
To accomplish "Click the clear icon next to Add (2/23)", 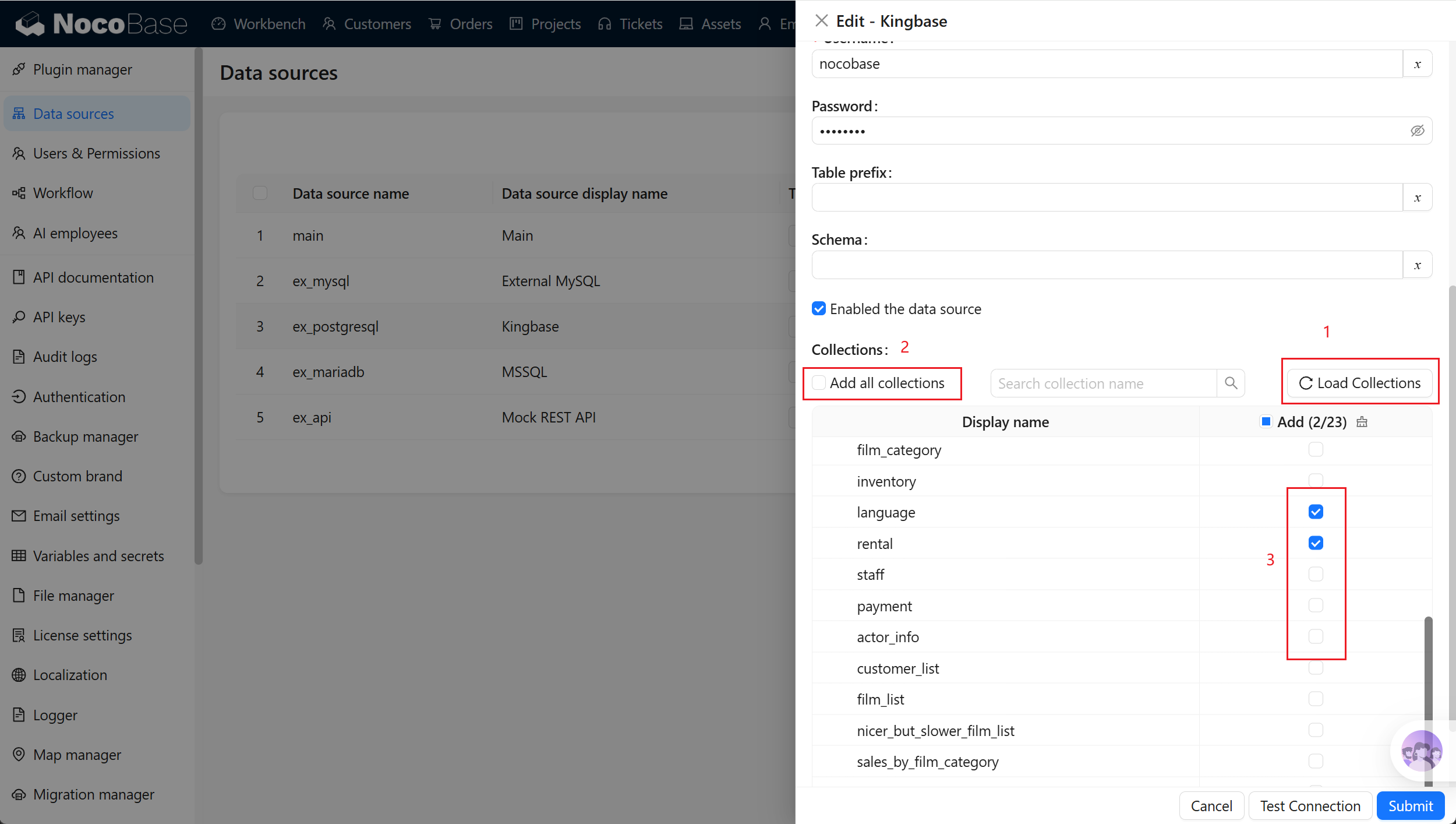I will coord(1362,422).
